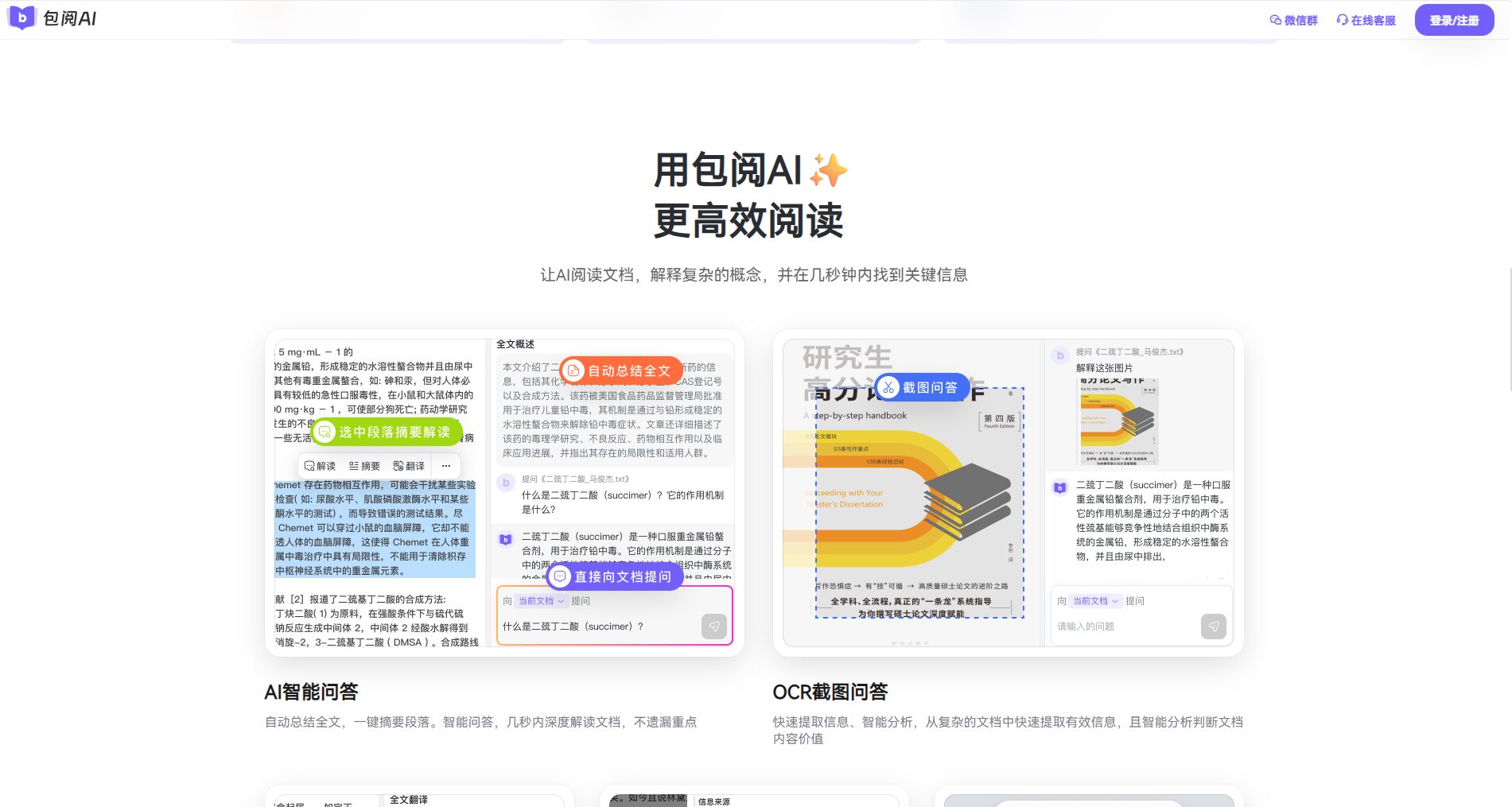
Task: Click the OCR截图问答 heading
Action: tap(830, 692)
